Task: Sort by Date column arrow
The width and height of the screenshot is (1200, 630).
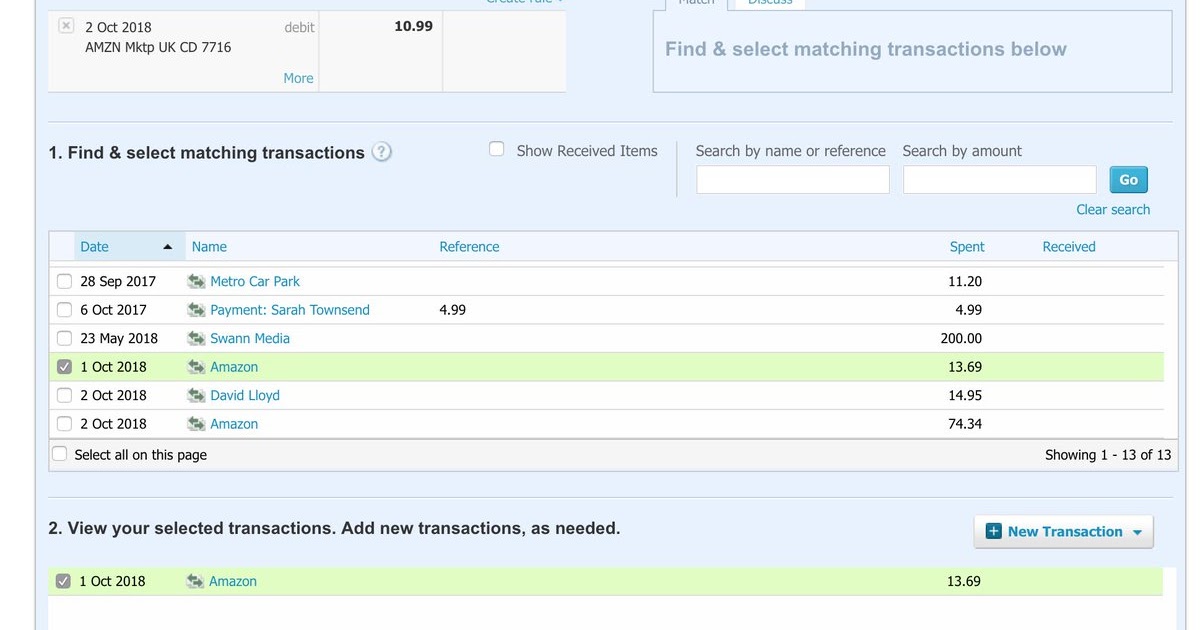Action: pyautogui.click(x=167, y=247)
